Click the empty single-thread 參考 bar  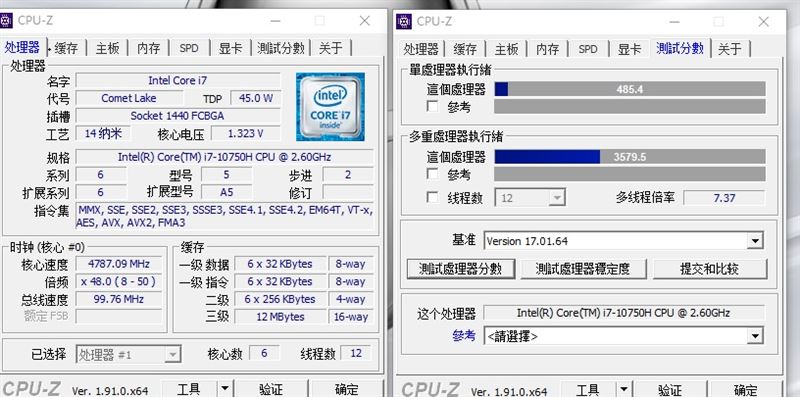pyautogui.click(x=630, y=107)
